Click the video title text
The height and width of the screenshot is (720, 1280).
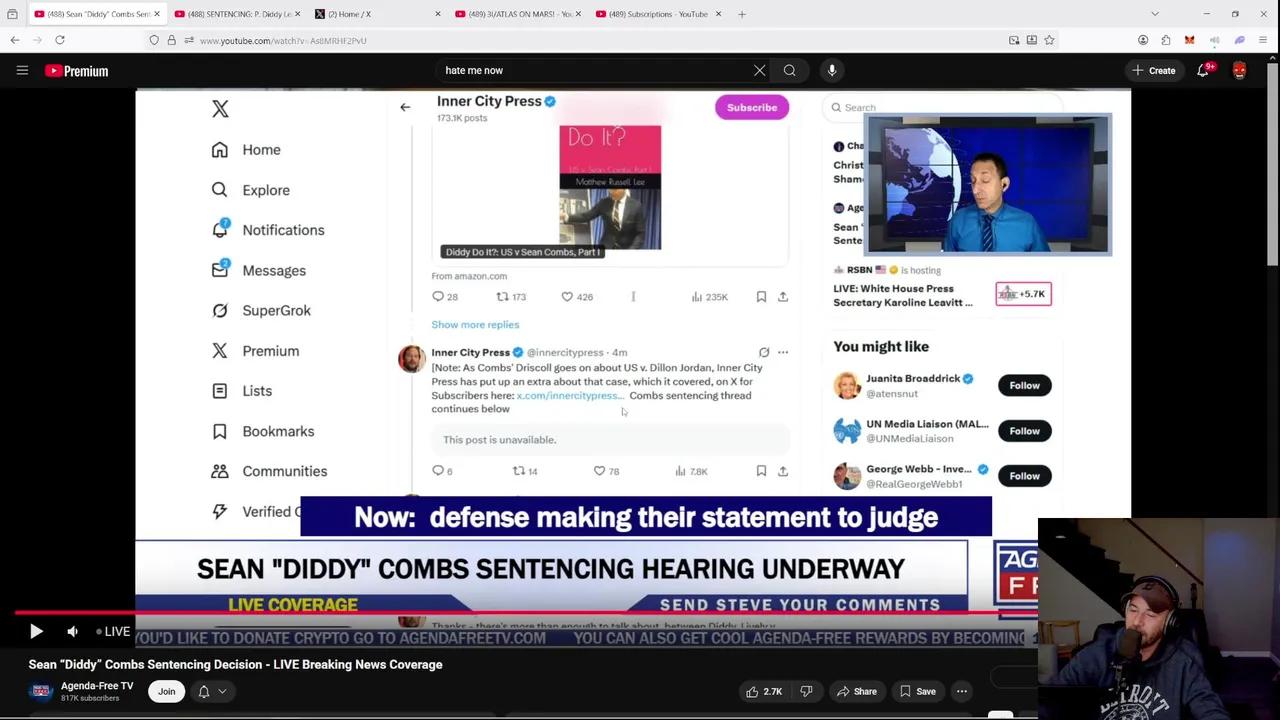[235, 664]
